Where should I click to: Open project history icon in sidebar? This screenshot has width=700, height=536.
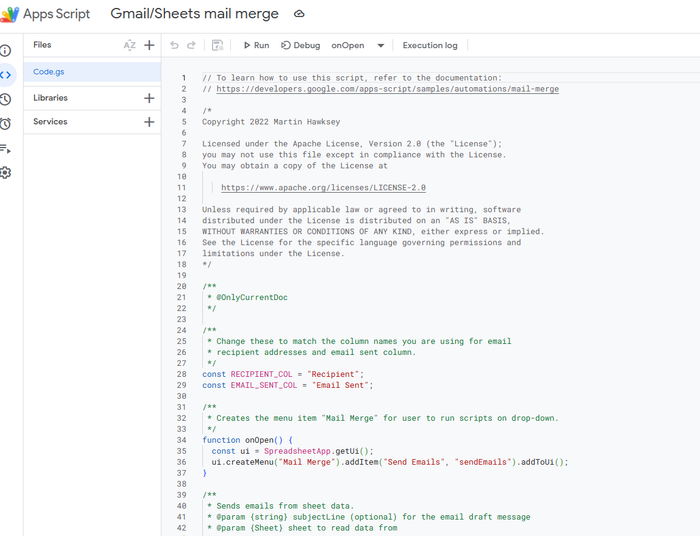tap(5, 99)
